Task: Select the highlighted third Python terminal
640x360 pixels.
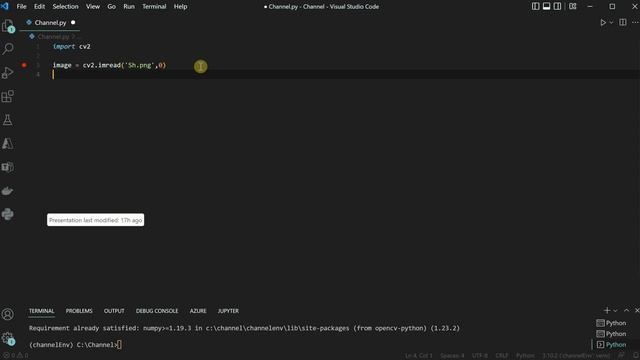Action: [x=611, y=345]
